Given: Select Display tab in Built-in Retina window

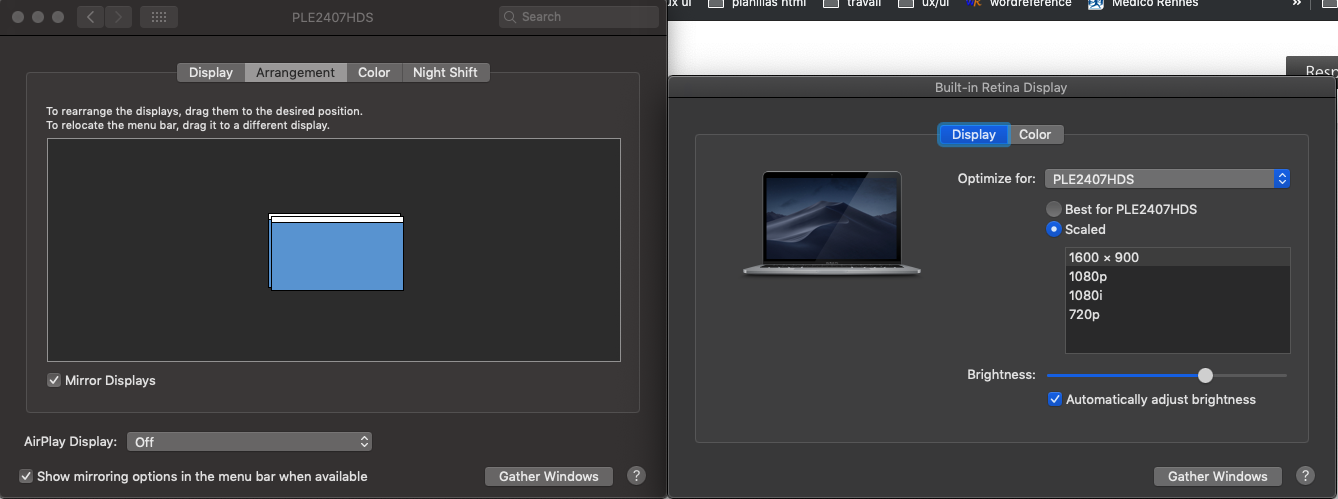Looking at the screenshot, I should click(973, 134).
